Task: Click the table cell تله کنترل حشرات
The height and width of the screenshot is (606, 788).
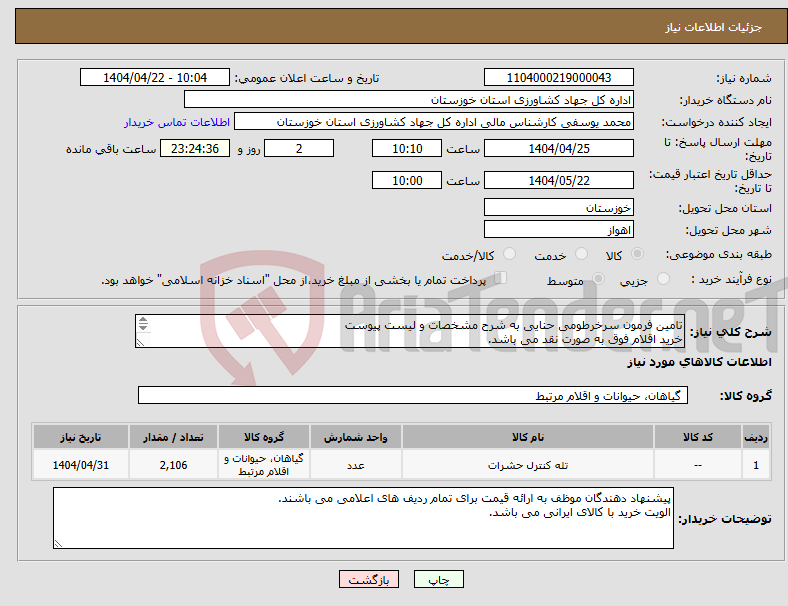Action: click(x=528, y=465)
